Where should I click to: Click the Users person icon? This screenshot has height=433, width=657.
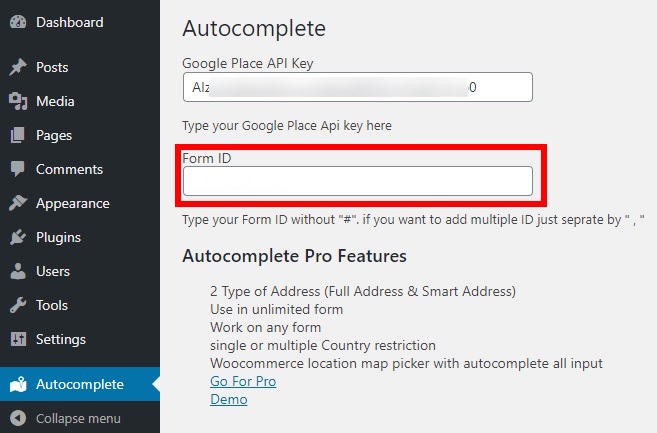point(18,271)
